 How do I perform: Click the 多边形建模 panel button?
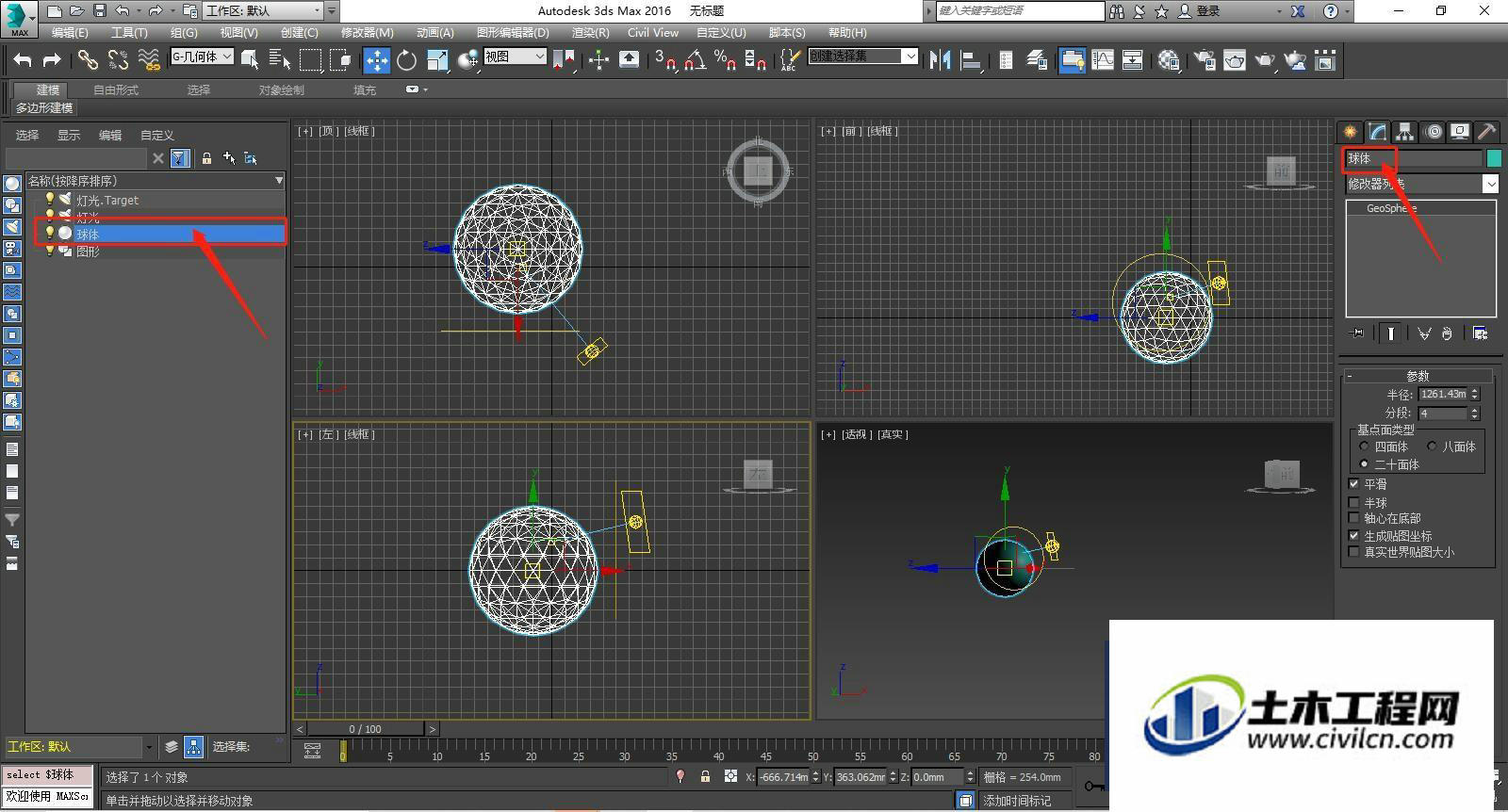coord(44,108)
